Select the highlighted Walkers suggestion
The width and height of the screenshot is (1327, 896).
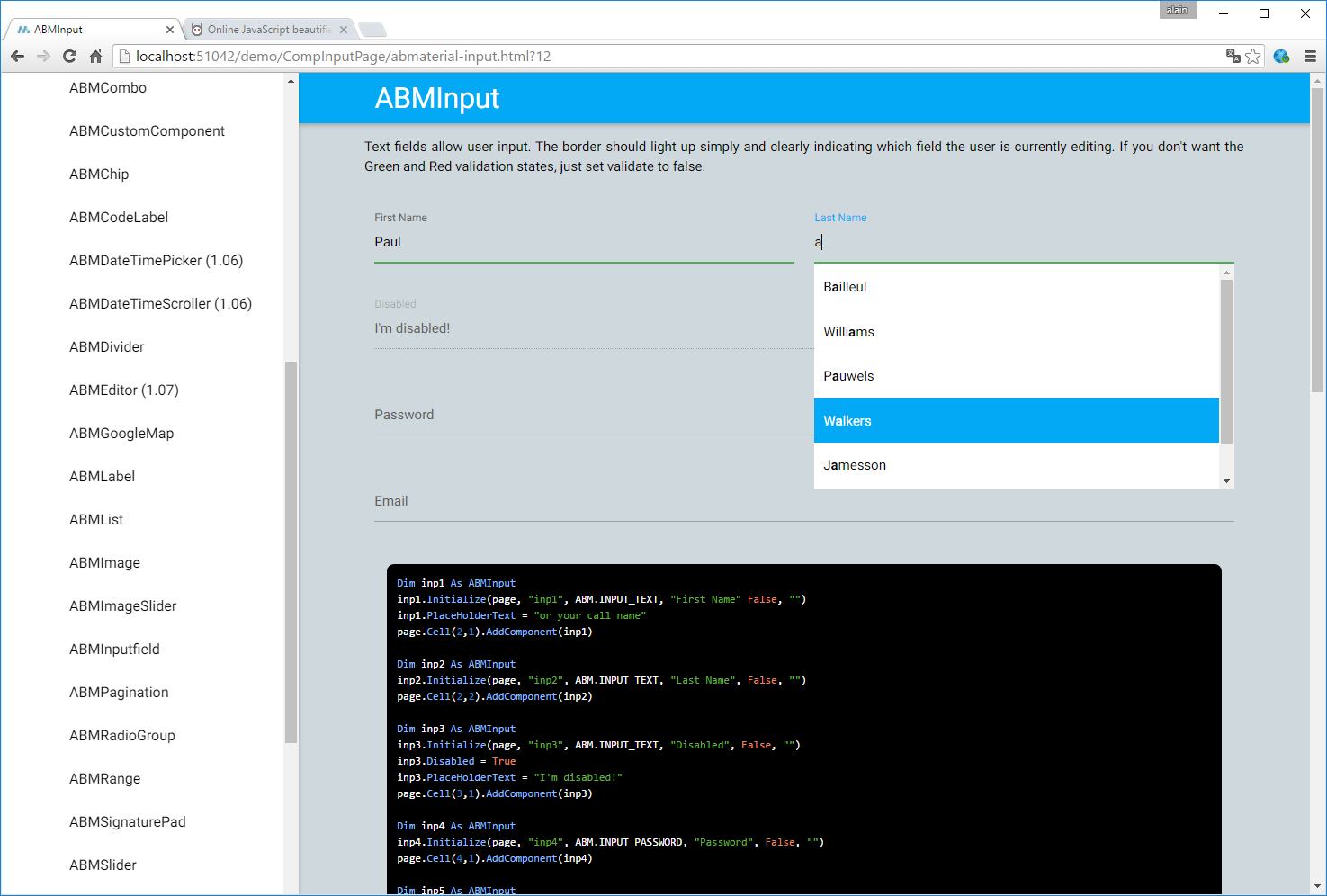[1017, 420]
